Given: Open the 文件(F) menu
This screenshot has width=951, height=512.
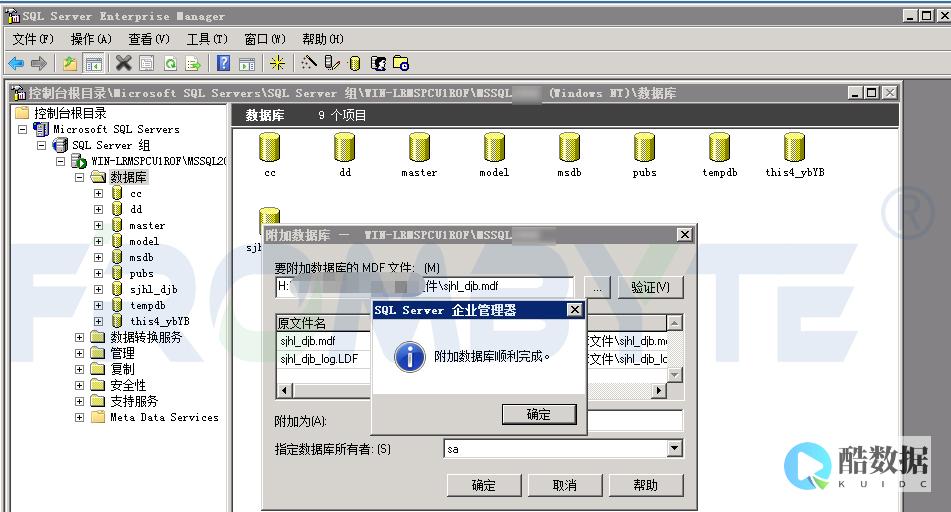Looking at the screenshot, I should coord(33,39).
